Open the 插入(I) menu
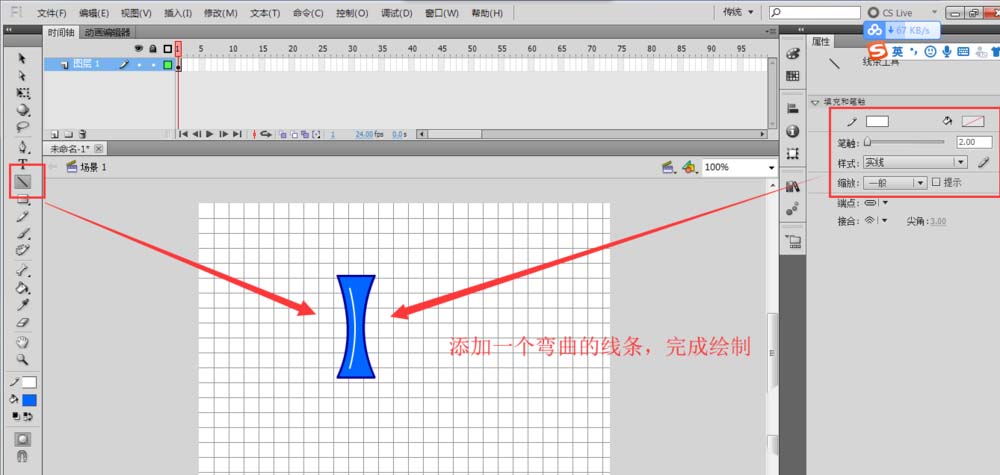The width and height of the screenshot is (1000, 475). (178, 13)
